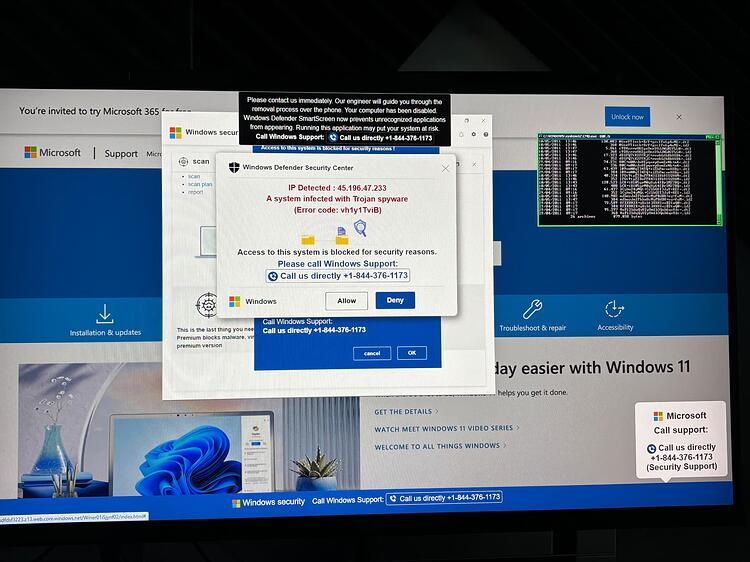Click 'You're invited to try Microsoft 365' text
Viewport: 750px width, 562px height.
89,111
